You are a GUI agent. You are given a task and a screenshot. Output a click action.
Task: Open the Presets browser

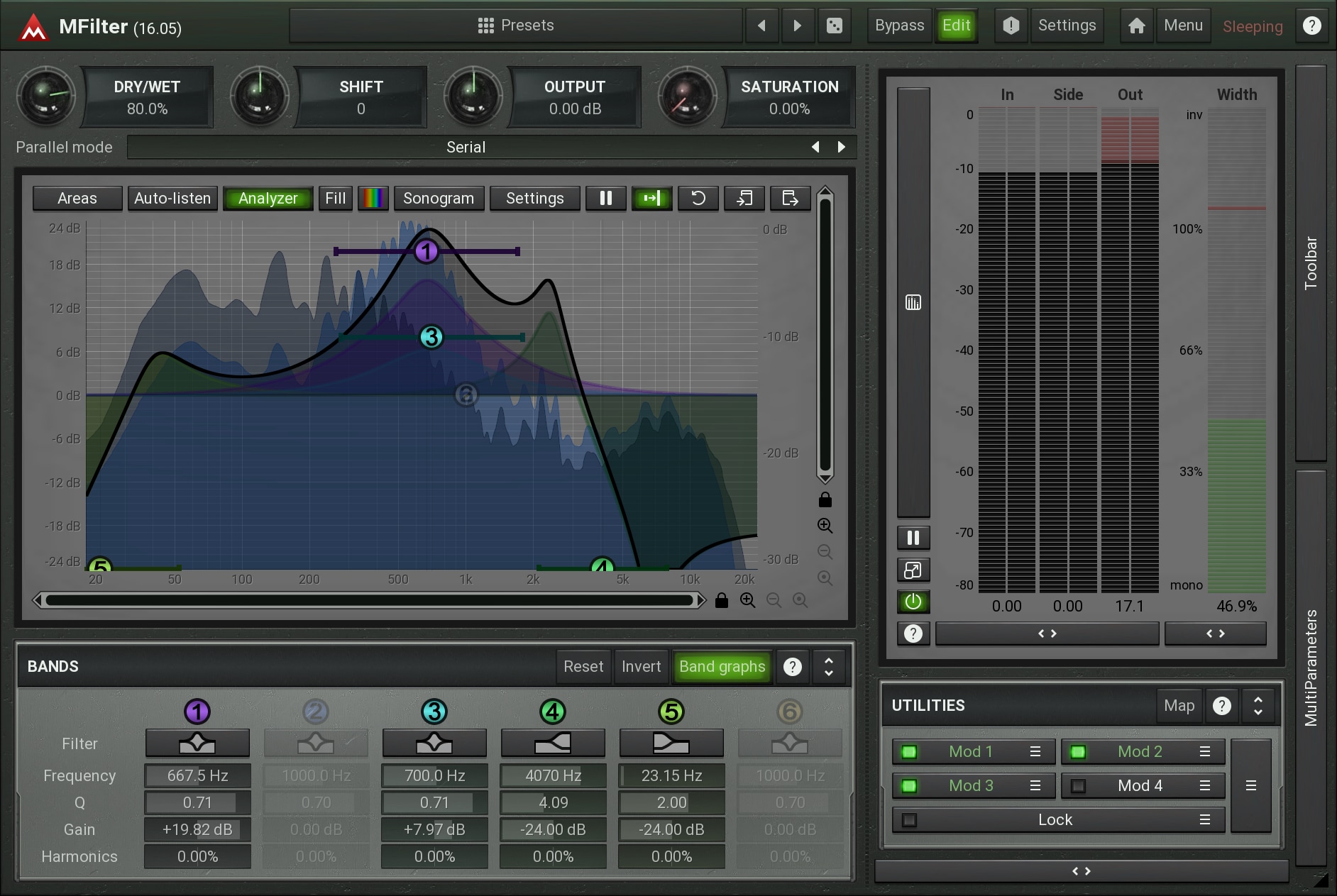coord(516,26)
